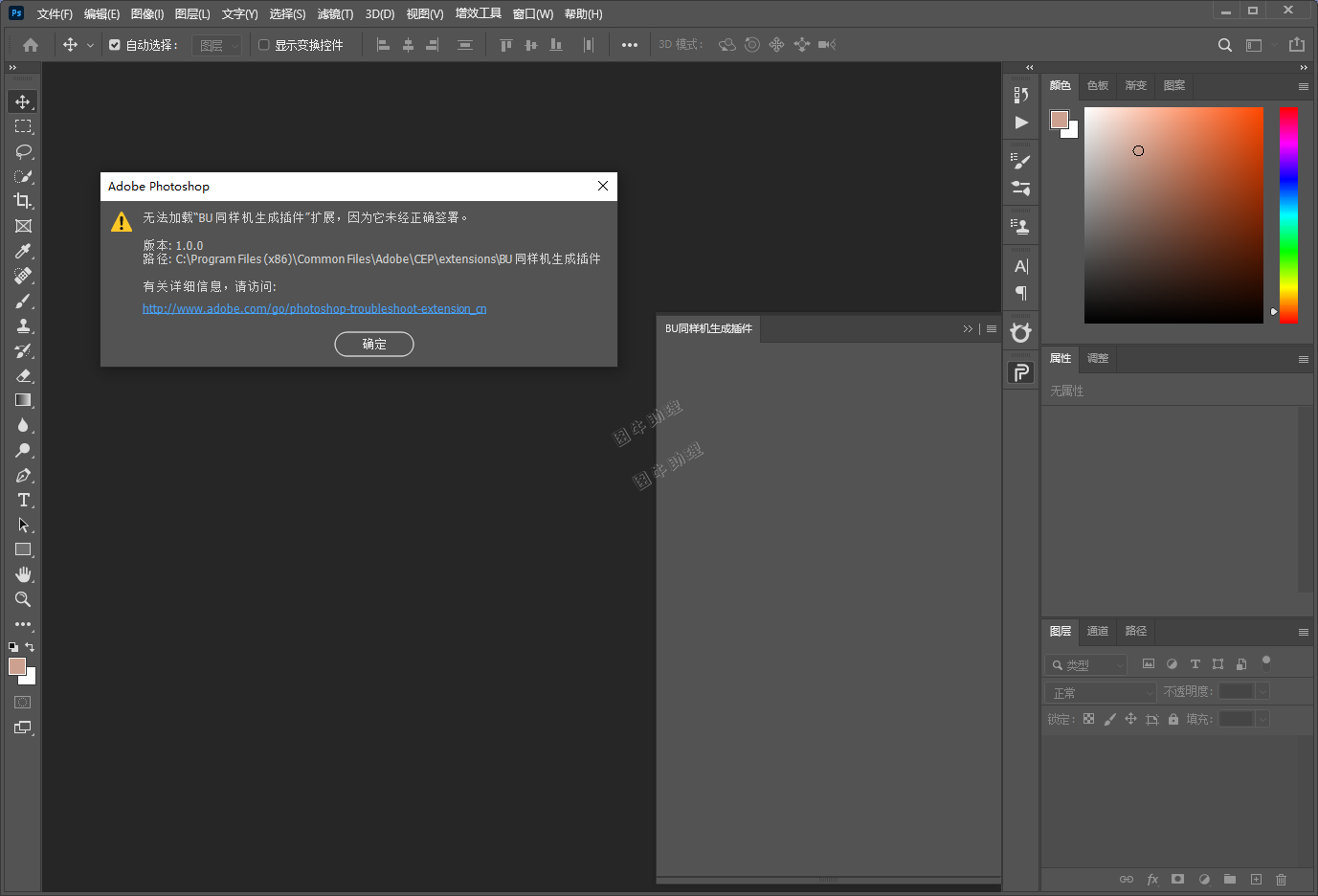Open the 滤镜(T) menu

335,14
